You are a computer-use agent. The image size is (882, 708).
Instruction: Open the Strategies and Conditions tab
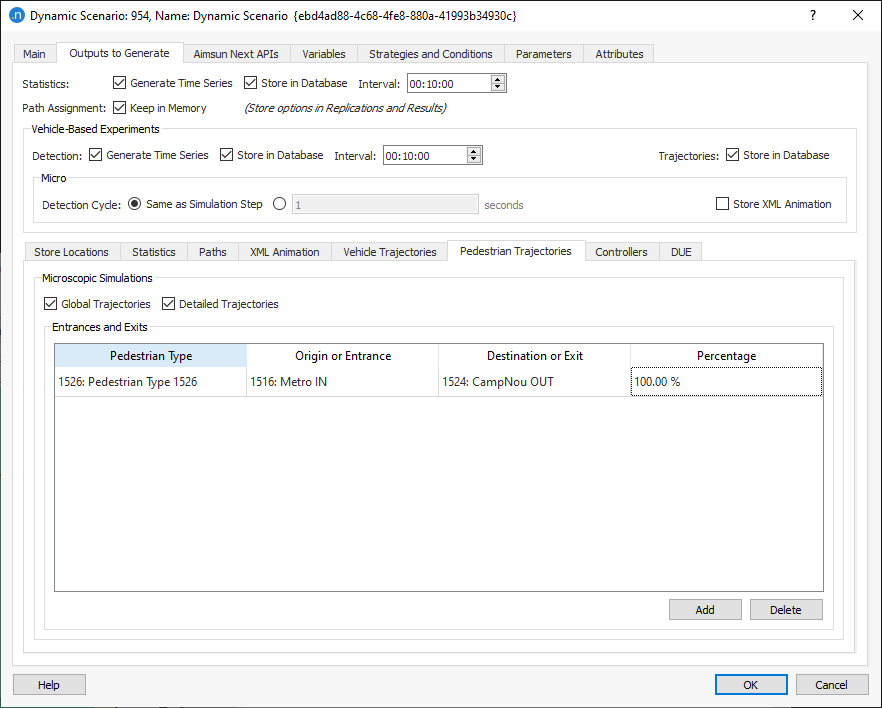tap(431, 54)
